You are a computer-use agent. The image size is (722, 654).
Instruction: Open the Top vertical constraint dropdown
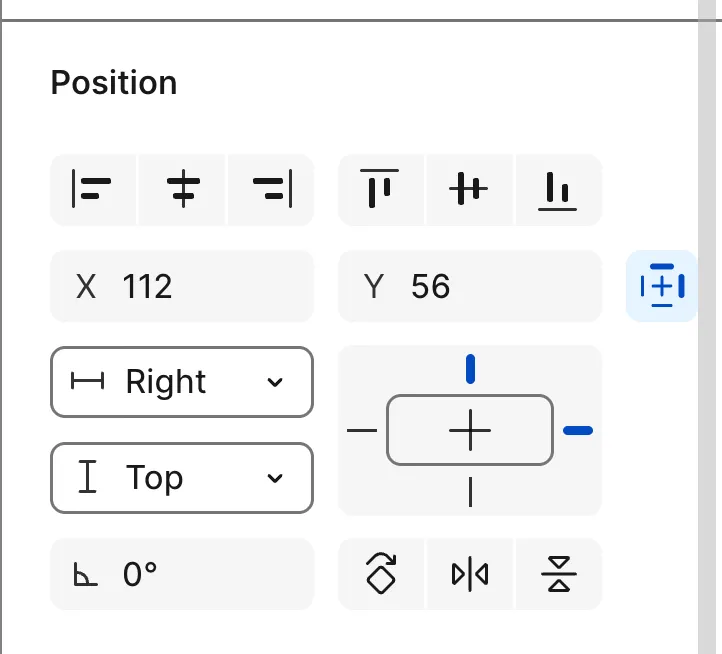[182, 478]
